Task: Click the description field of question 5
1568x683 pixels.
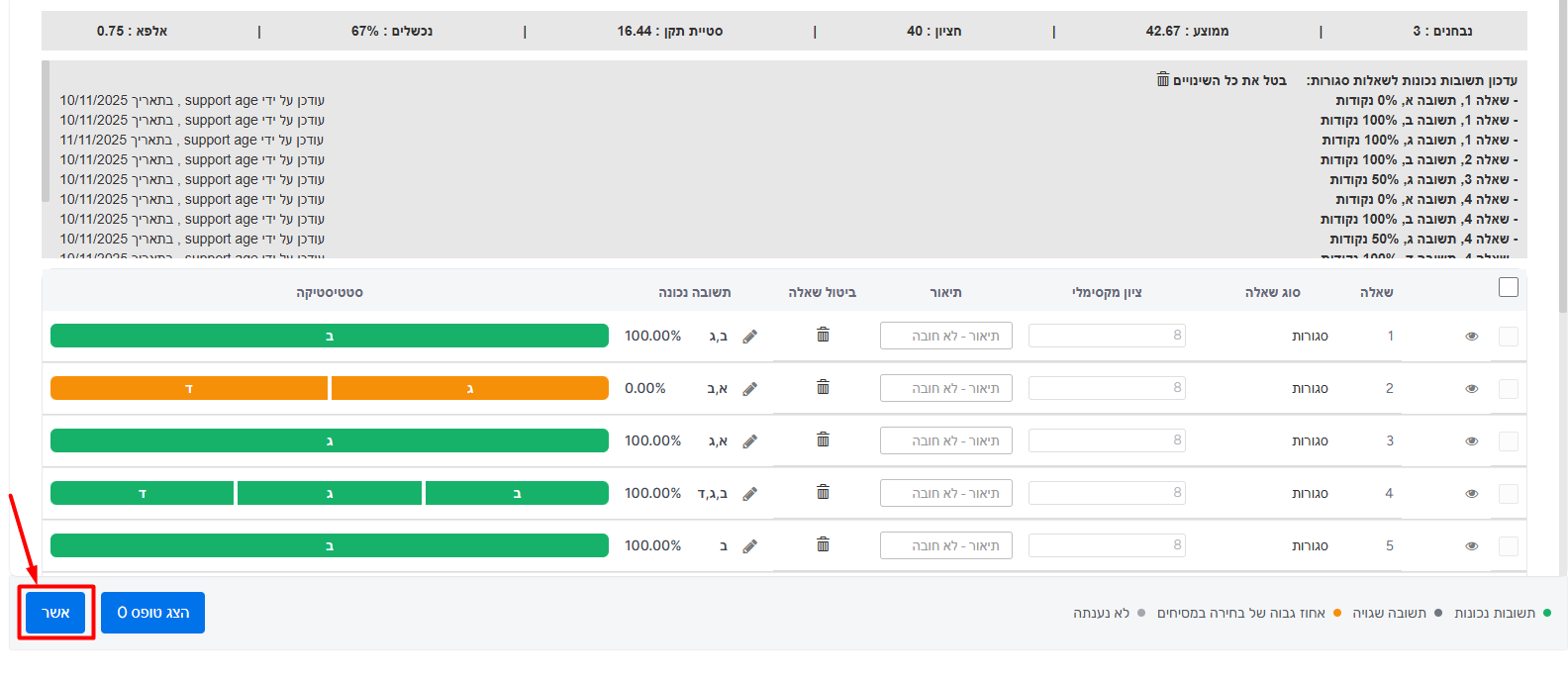Action: click(x=946, y=545)
